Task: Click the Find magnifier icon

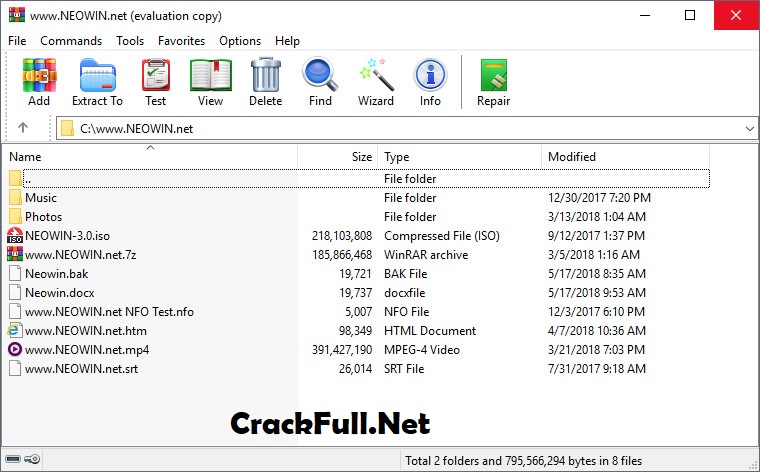Action: coord(320,75)
